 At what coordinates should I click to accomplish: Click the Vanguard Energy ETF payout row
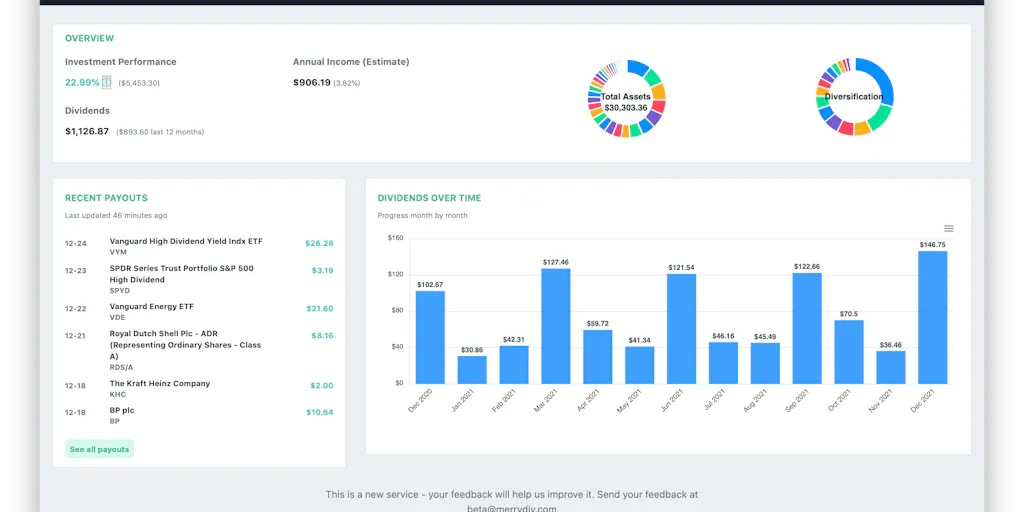click(x=199, y=312)
